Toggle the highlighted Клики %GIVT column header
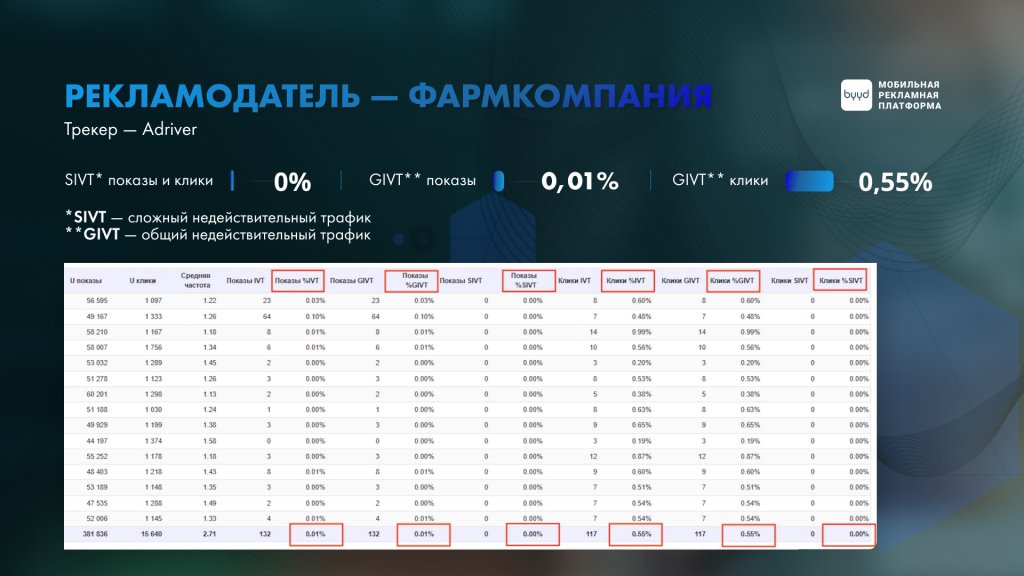This screenshot has width=1024, height=576. 734,280
